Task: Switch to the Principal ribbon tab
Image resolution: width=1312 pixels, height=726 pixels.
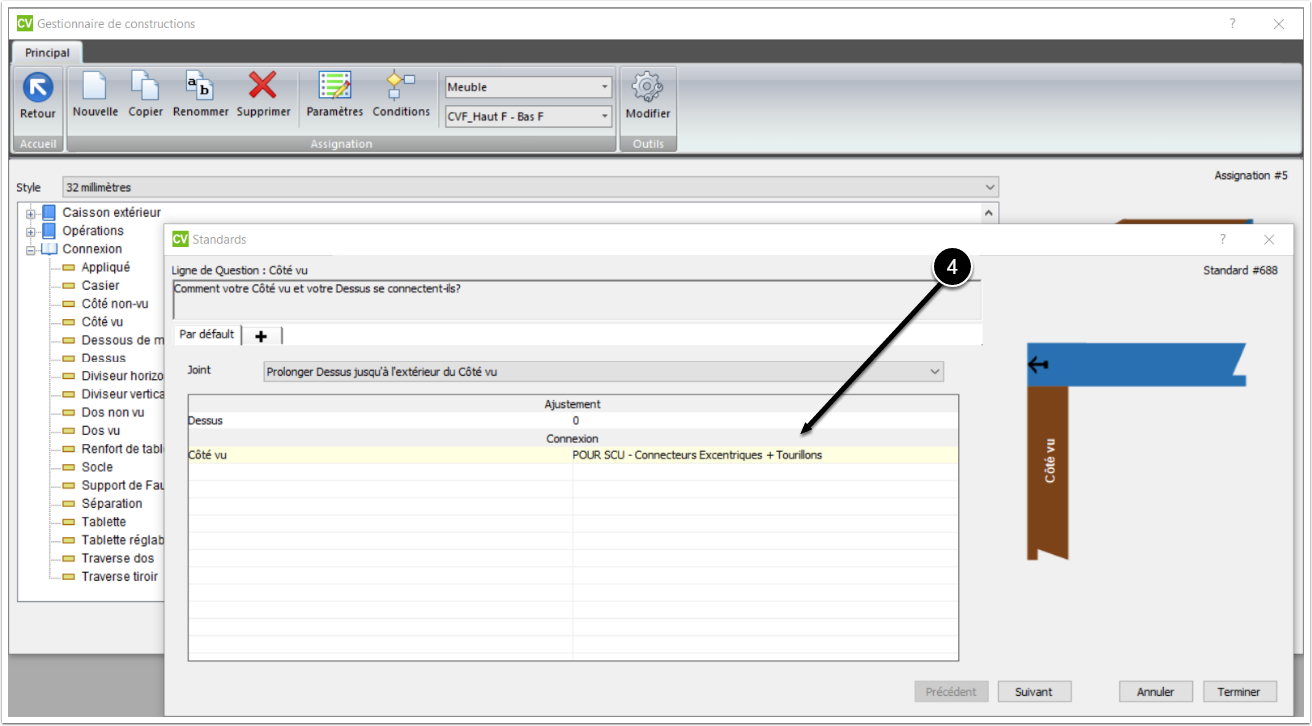Action: (47, 52)
